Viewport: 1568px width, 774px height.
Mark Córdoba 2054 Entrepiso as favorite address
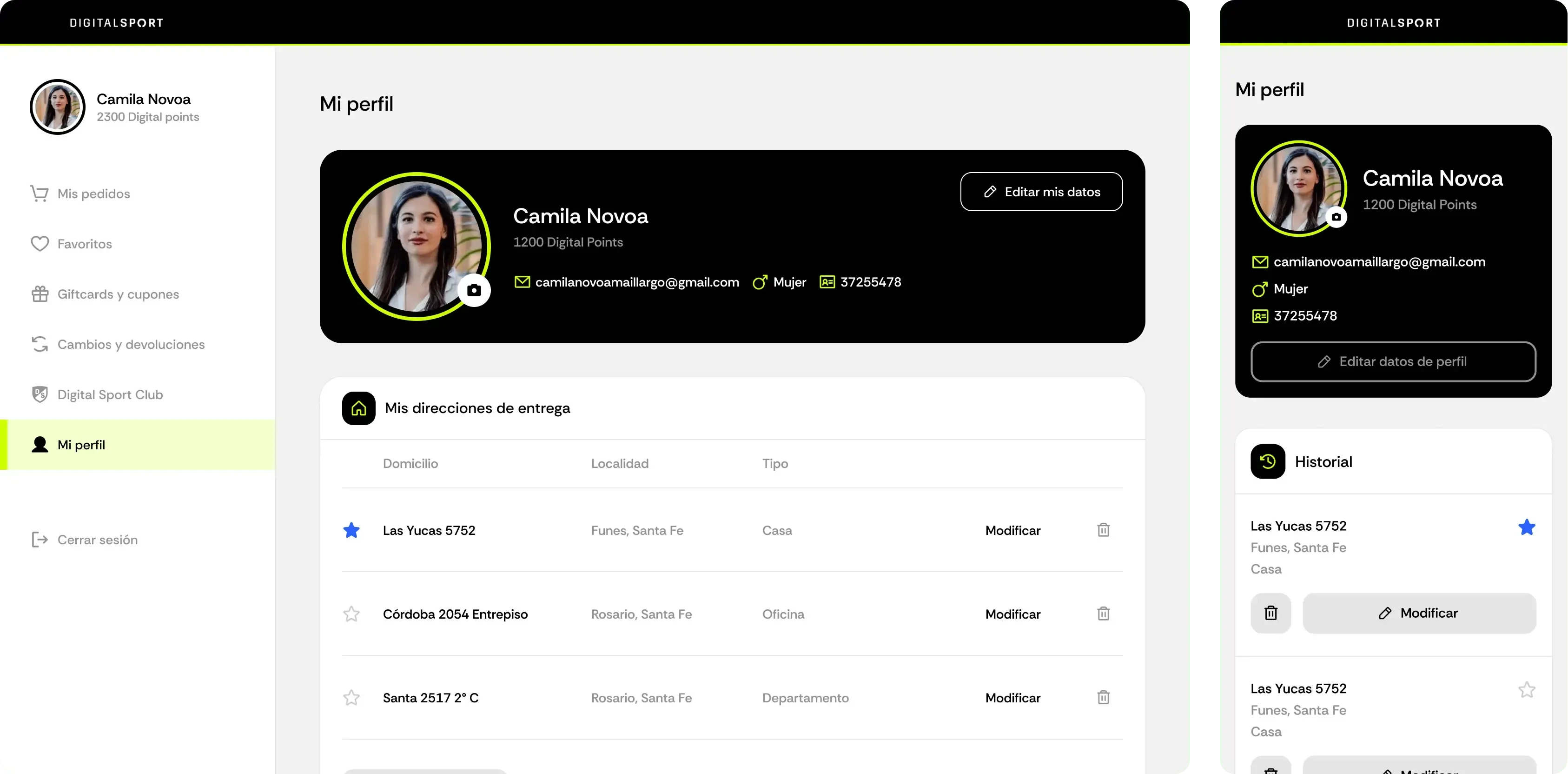point(351,614)
